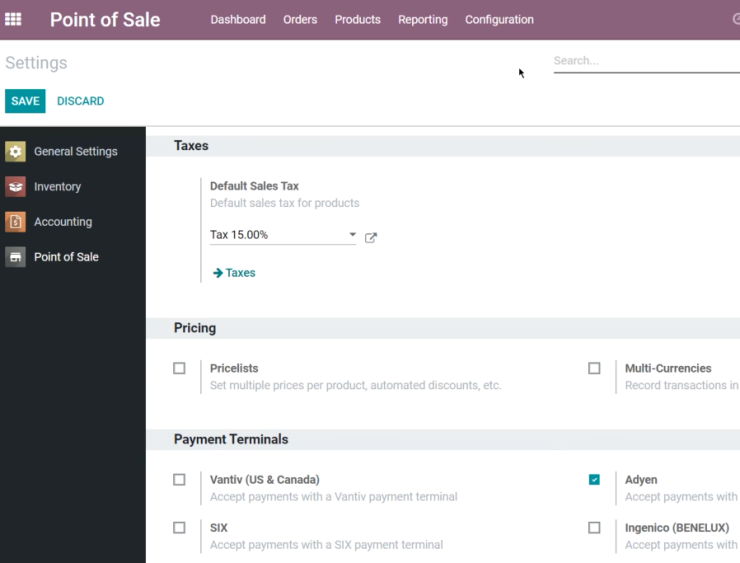Image resolution: width=740 pixels, height=563 pixels.
Task: Select General Settings in the sidebar
Action: (76, 151)
